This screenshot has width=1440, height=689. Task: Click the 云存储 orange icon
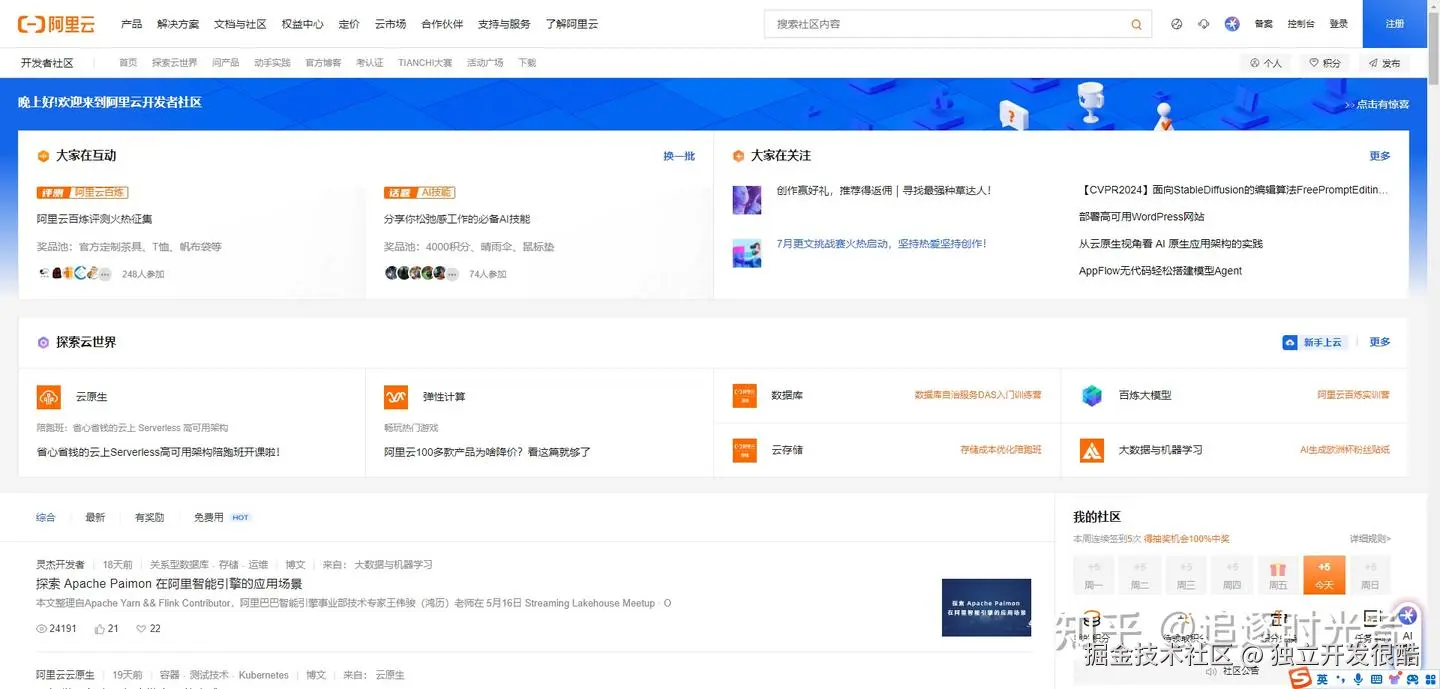744,450
